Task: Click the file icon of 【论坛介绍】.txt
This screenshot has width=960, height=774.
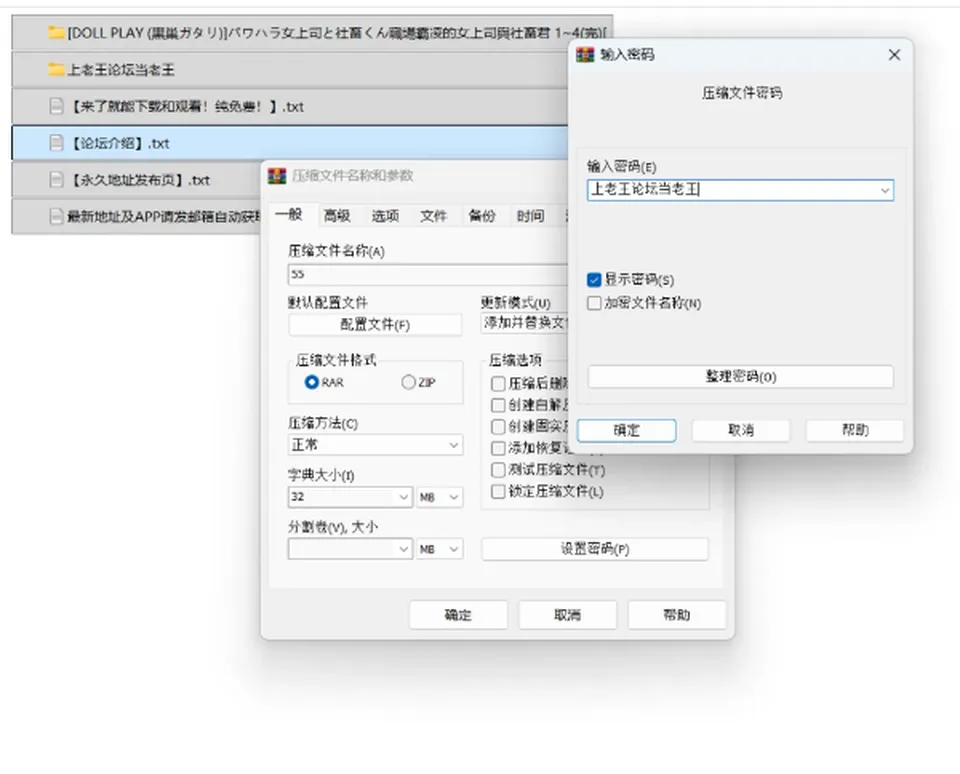Action: (56, 143)
